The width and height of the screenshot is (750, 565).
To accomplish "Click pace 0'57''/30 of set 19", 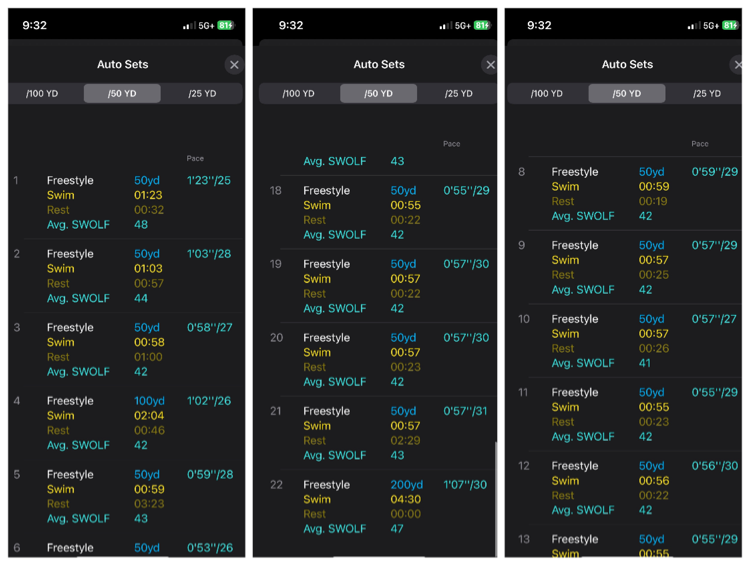I will coord(466,264).
